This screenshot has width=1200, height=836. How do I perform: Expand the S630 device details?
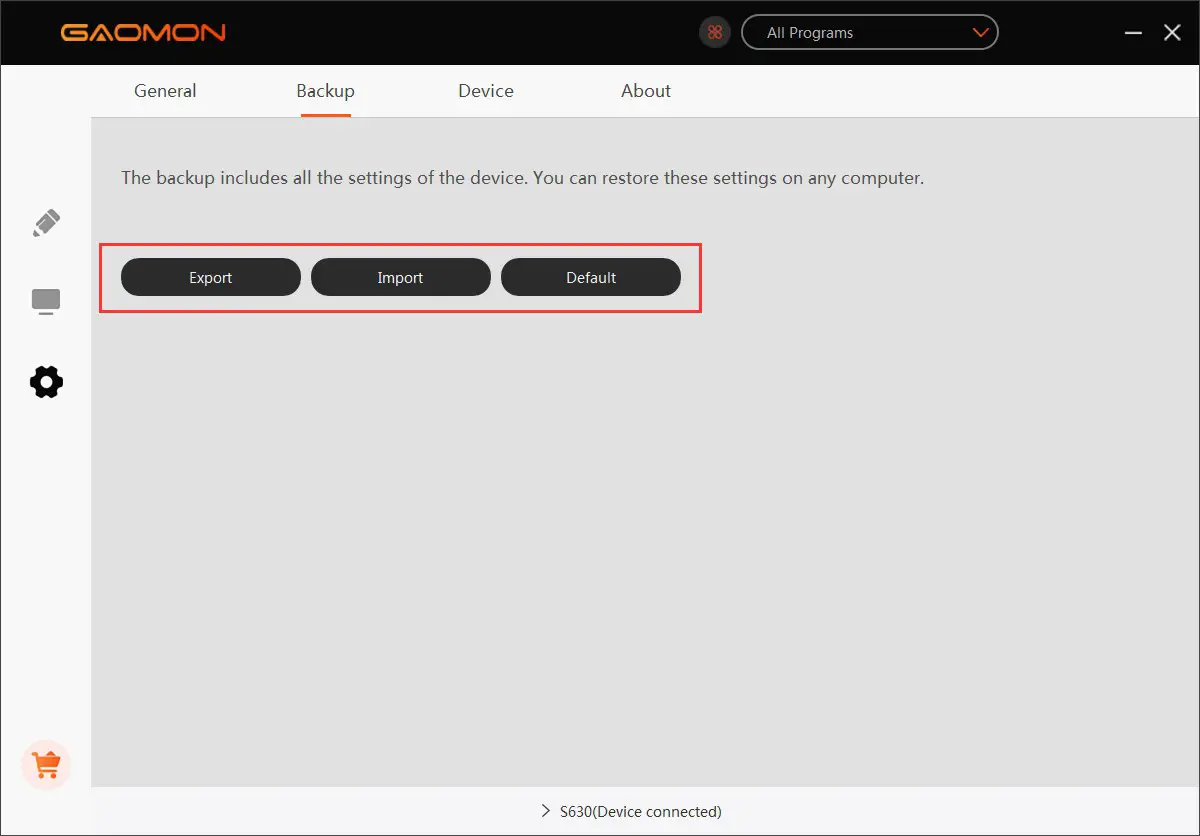pos(546,812)
